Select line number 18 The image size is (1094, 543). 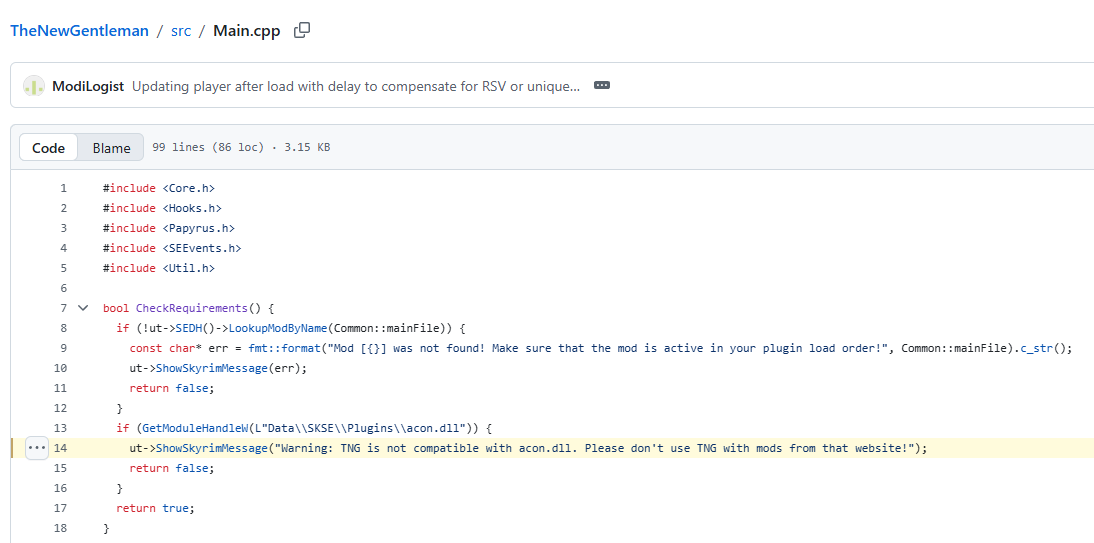[61, 528]
